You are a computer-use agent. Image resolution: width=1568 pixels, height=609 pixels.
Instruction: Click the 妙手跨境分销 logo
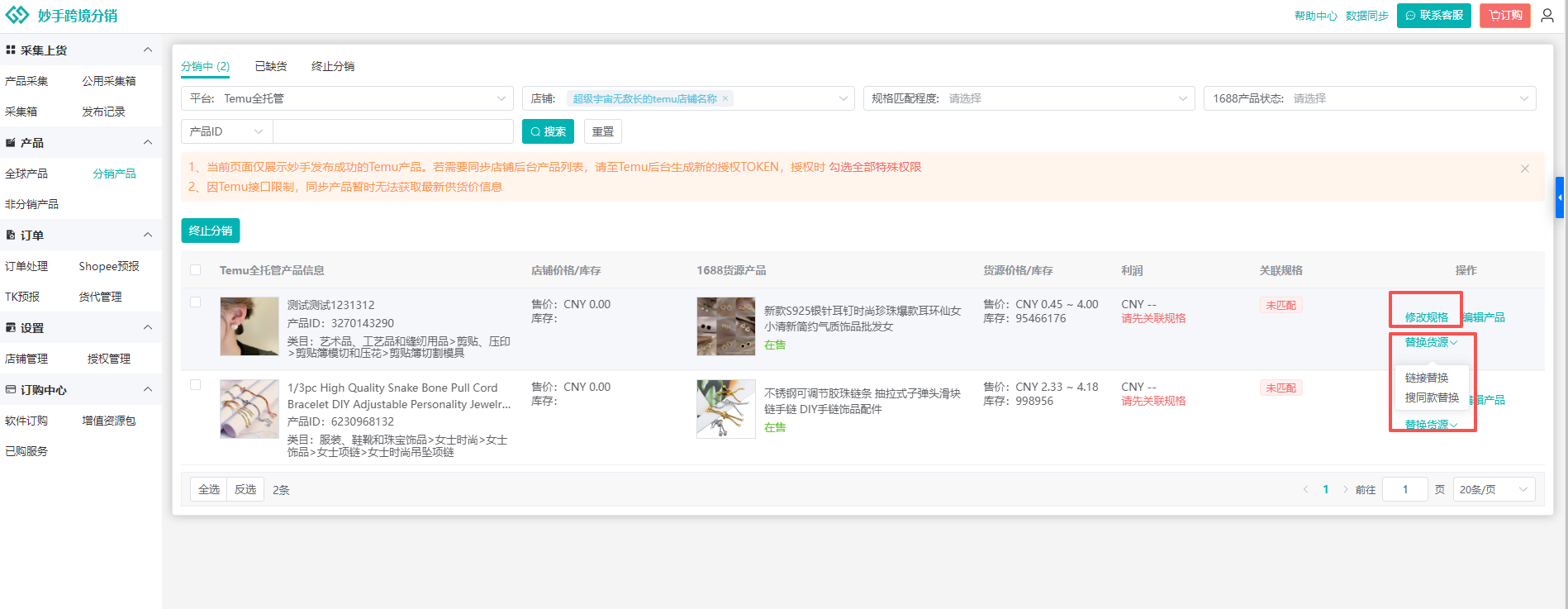coord(61,16)
